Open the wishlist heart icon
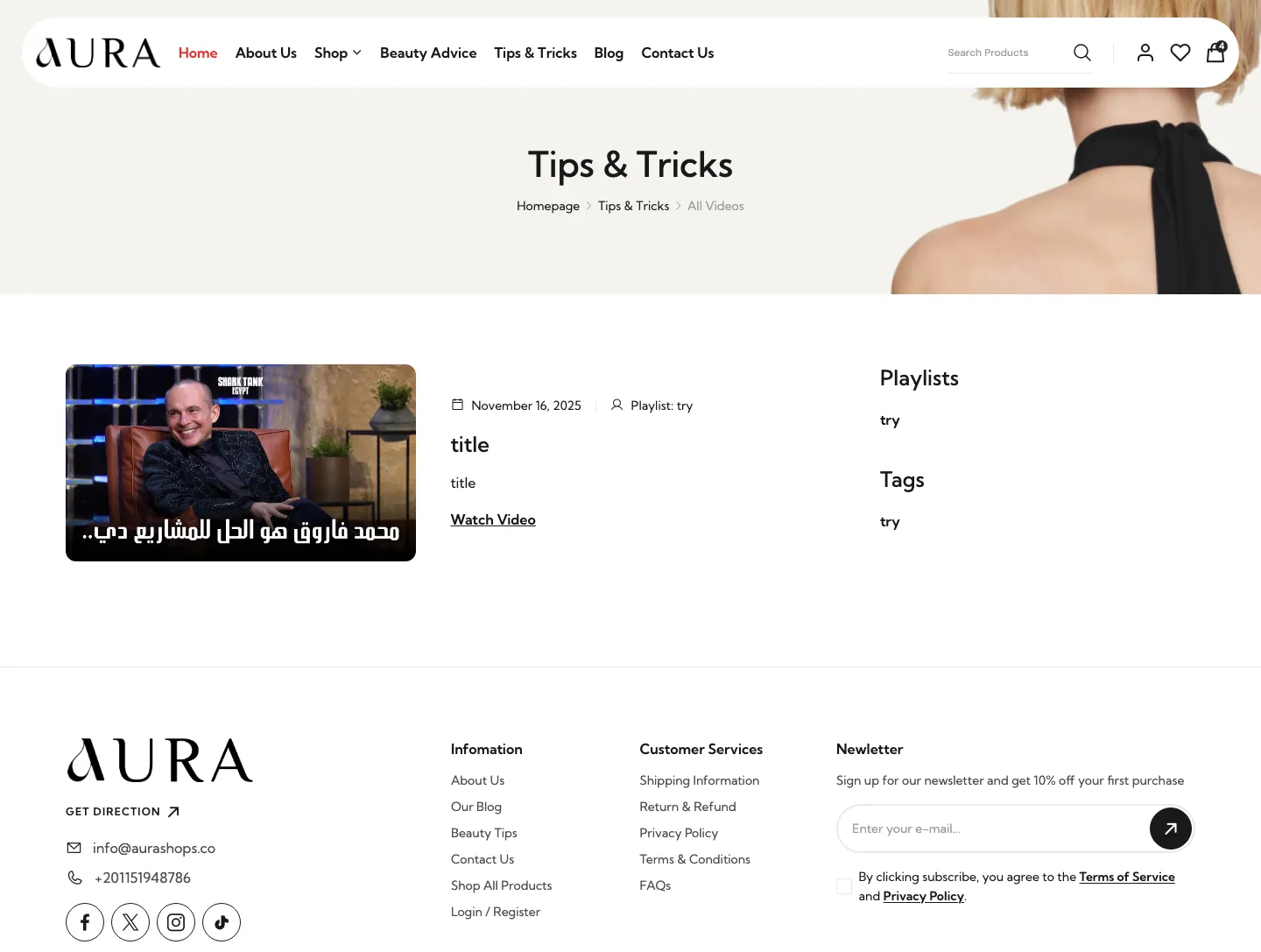The image size is (1261, 952). (1180, 53)
